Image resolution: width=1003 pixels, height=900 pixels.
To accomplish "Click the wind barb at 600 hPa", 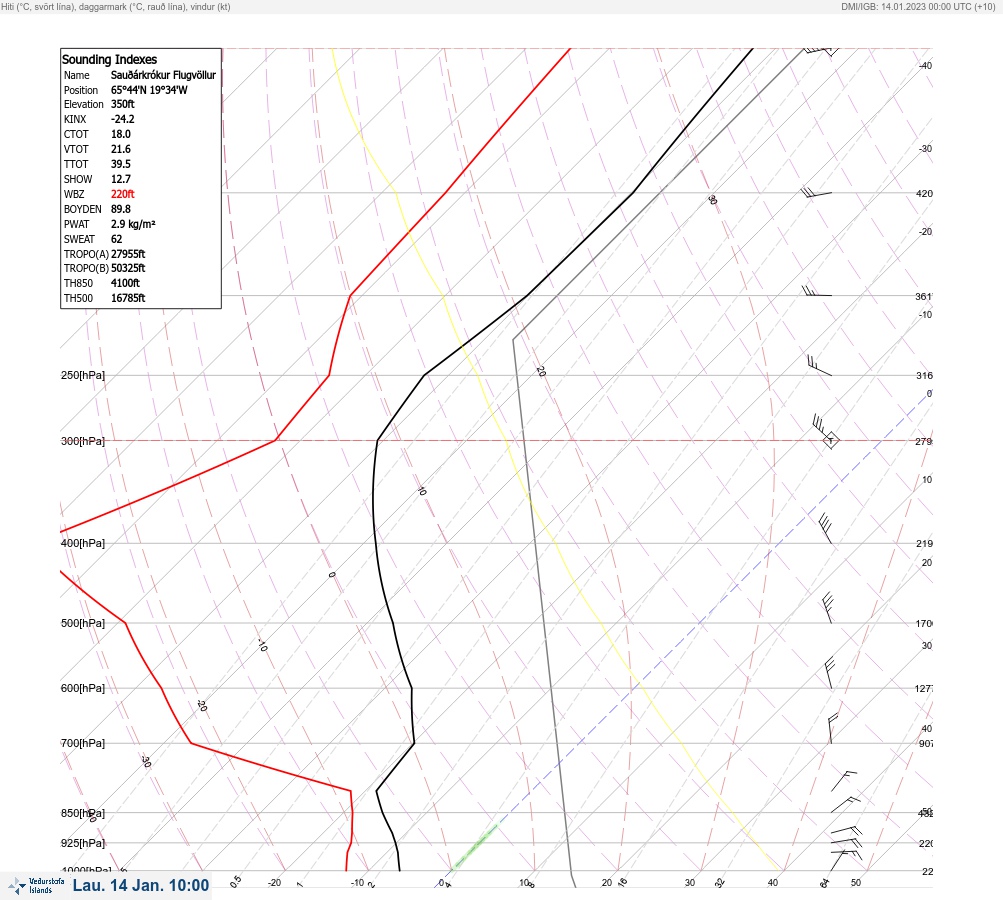I will pos(830,673).
